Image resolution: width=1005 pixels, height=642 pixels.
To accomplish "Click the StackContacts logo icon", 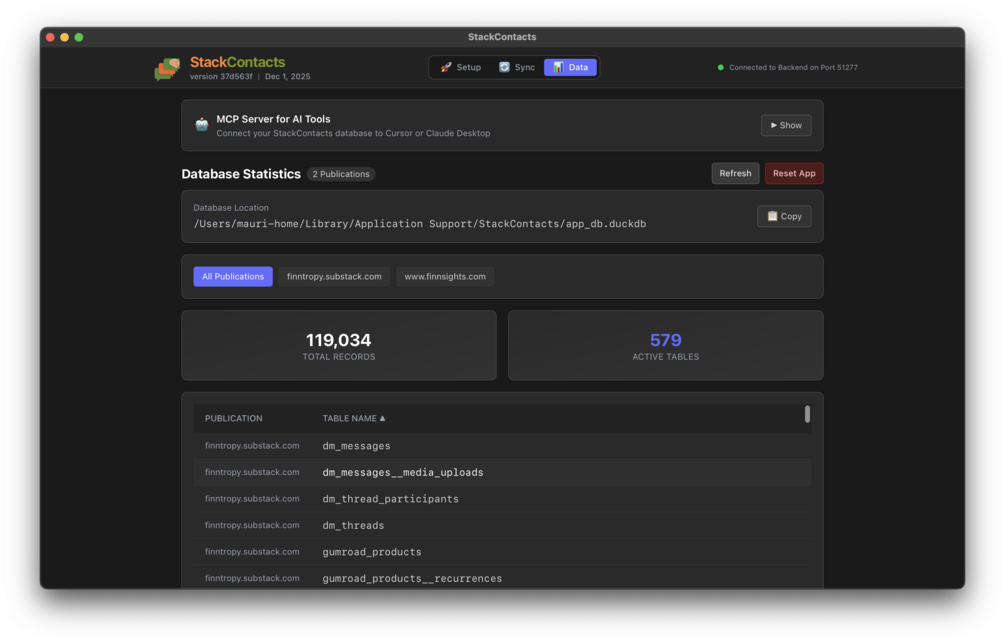I will pos(167,69).
